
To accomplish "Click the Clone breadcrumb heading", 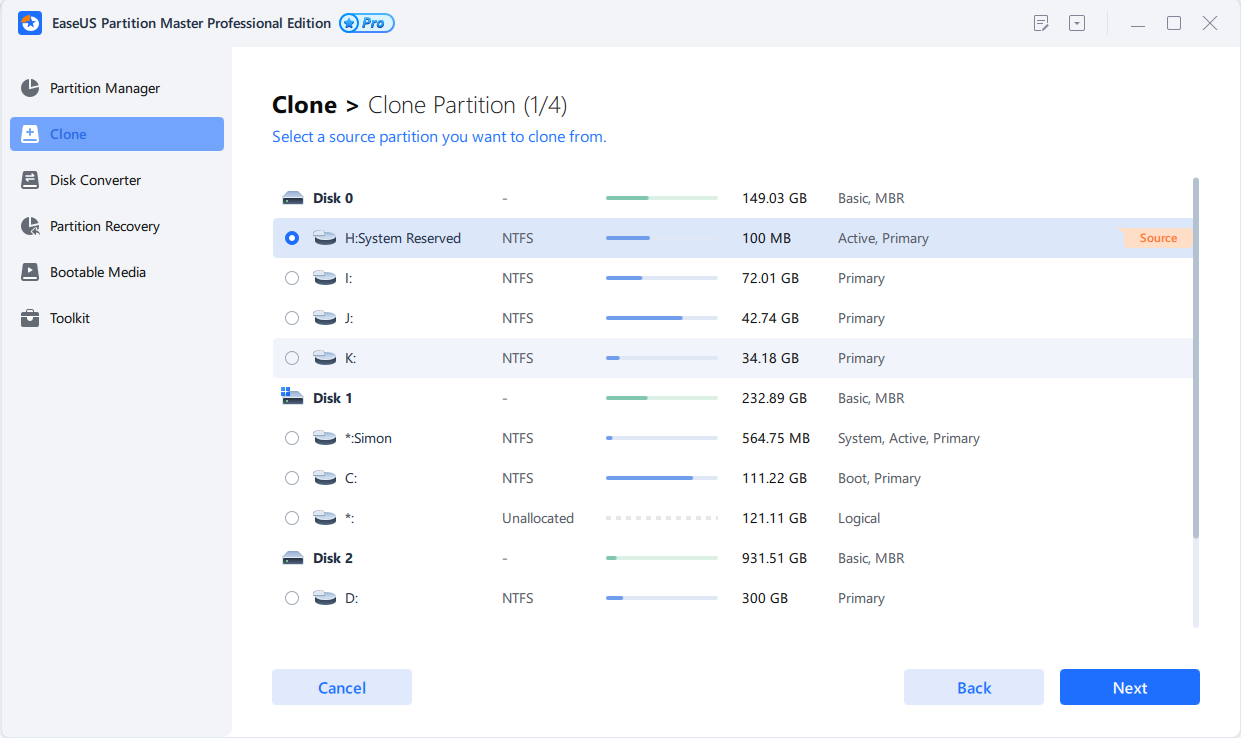I will point(304,105).
